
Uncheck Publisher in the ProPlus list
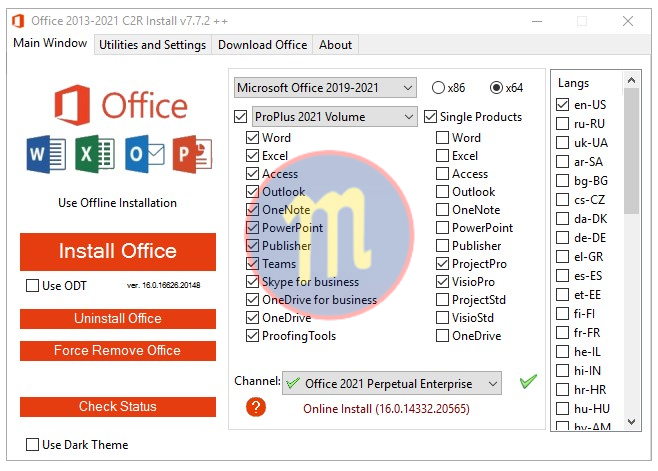pyautogui.click(x=252, y=246)
